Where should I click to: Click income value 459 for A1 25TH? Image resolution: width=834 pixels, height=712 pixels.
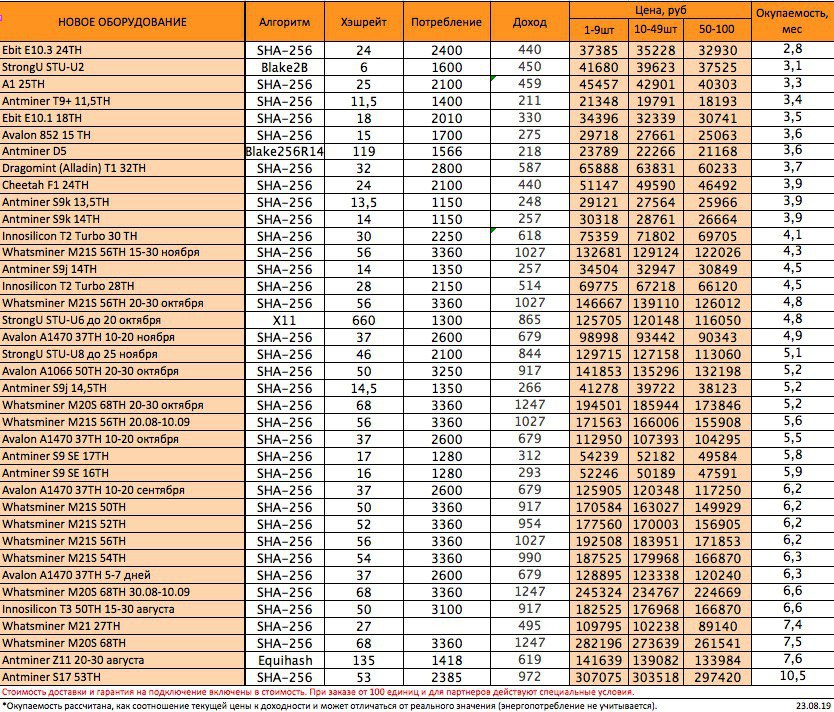(530, 84)
